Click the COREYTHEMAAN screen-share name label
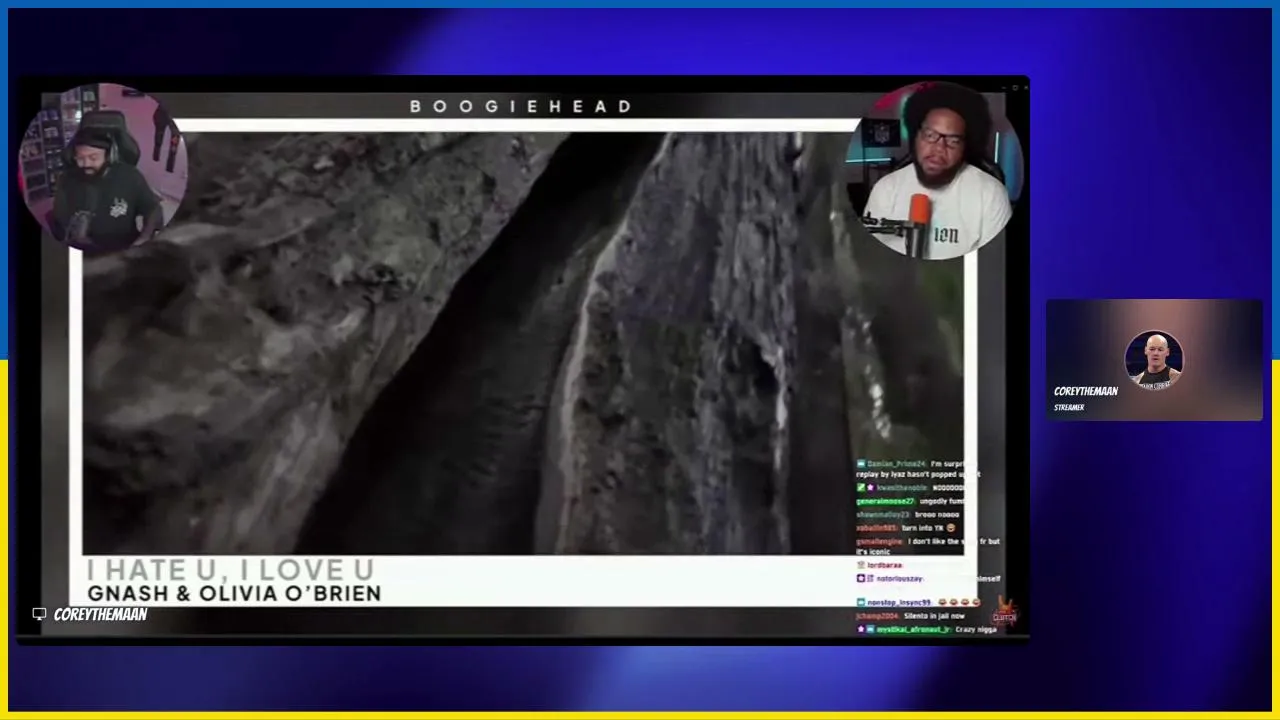 101,615
